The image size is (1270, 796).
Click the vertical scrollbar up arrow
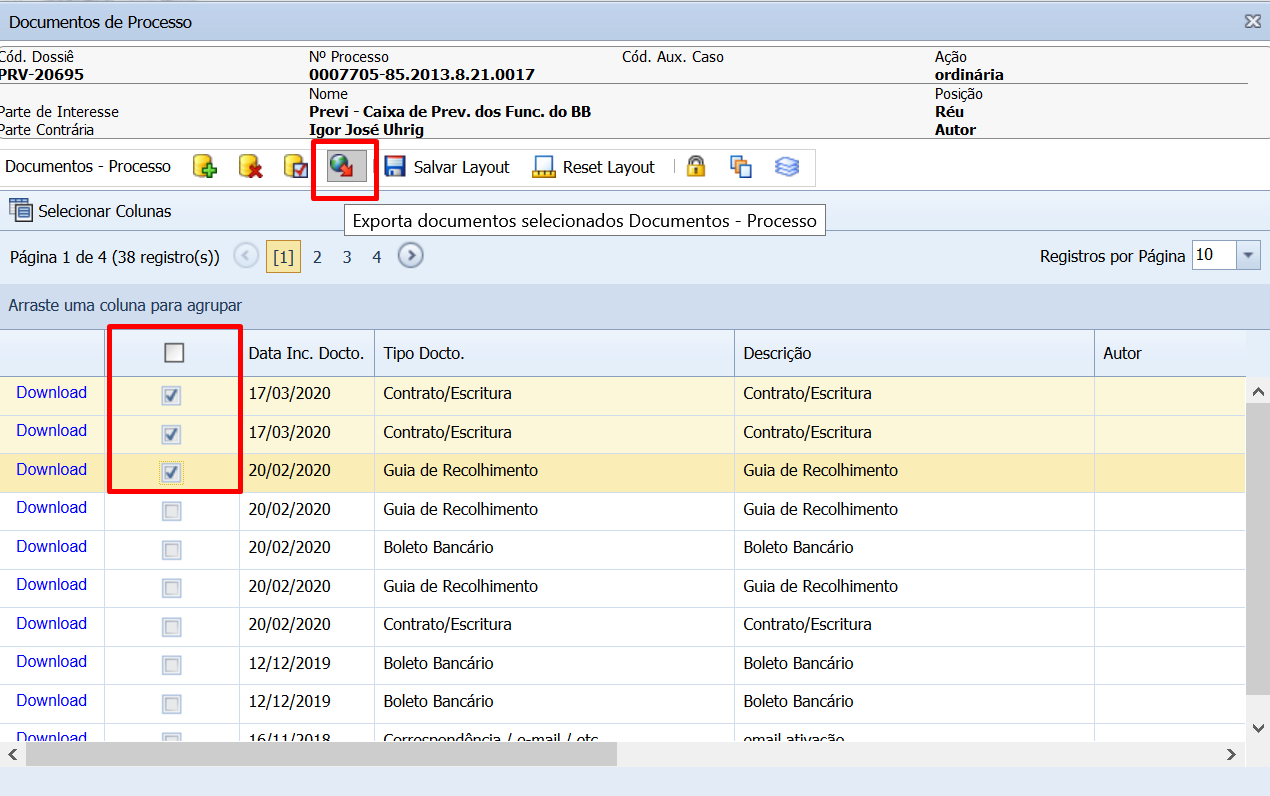(x=1258, y=393)
